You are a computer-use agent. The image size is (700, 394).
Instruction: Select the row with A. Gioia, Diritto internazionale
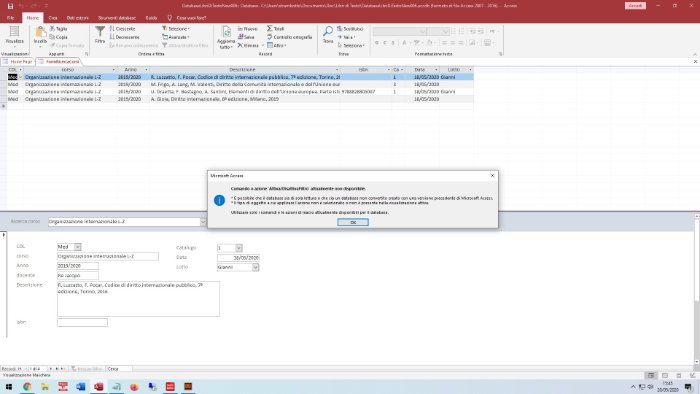(x=240, y=99)
